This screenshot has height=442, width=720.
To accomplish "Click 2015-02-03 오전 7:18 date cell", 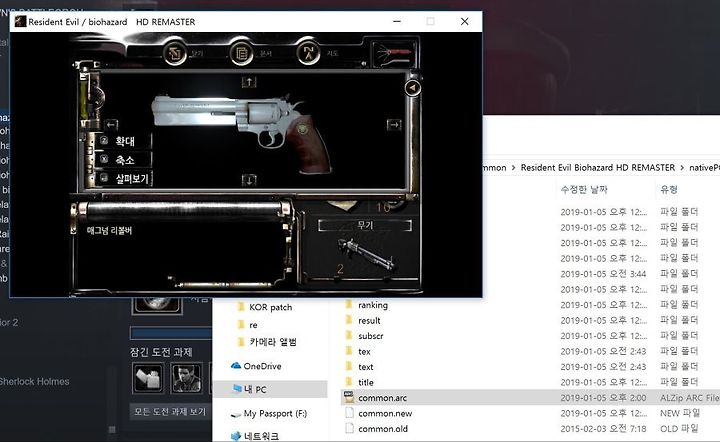I will pyautogui.click(x=603, y=429).
